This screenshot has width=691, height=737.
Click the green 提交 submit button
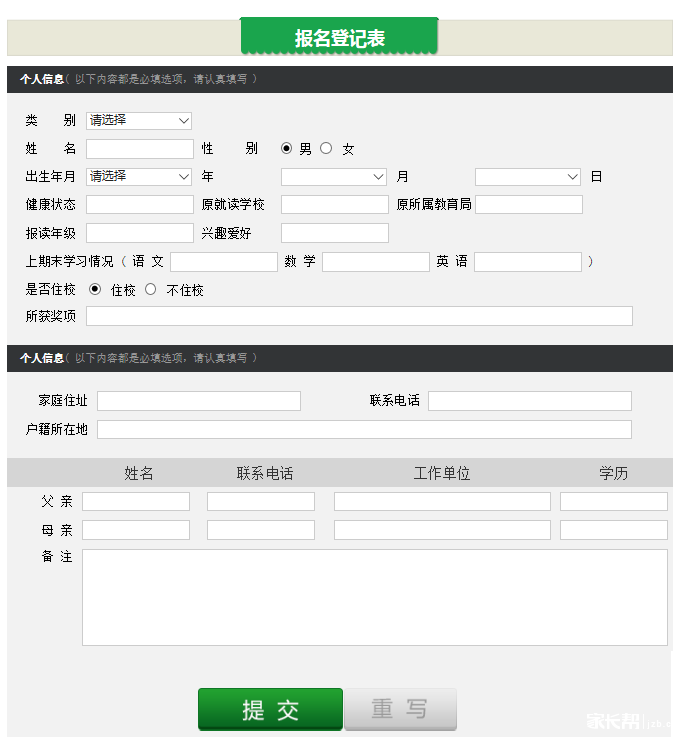pos(270,709)
